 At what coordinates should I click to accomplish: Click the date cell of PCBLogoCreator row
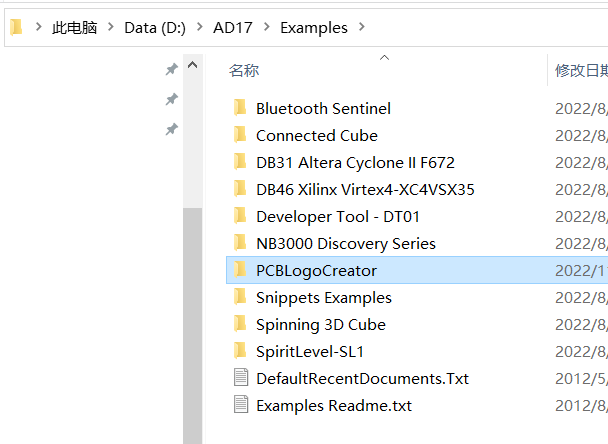click(581, 271)
